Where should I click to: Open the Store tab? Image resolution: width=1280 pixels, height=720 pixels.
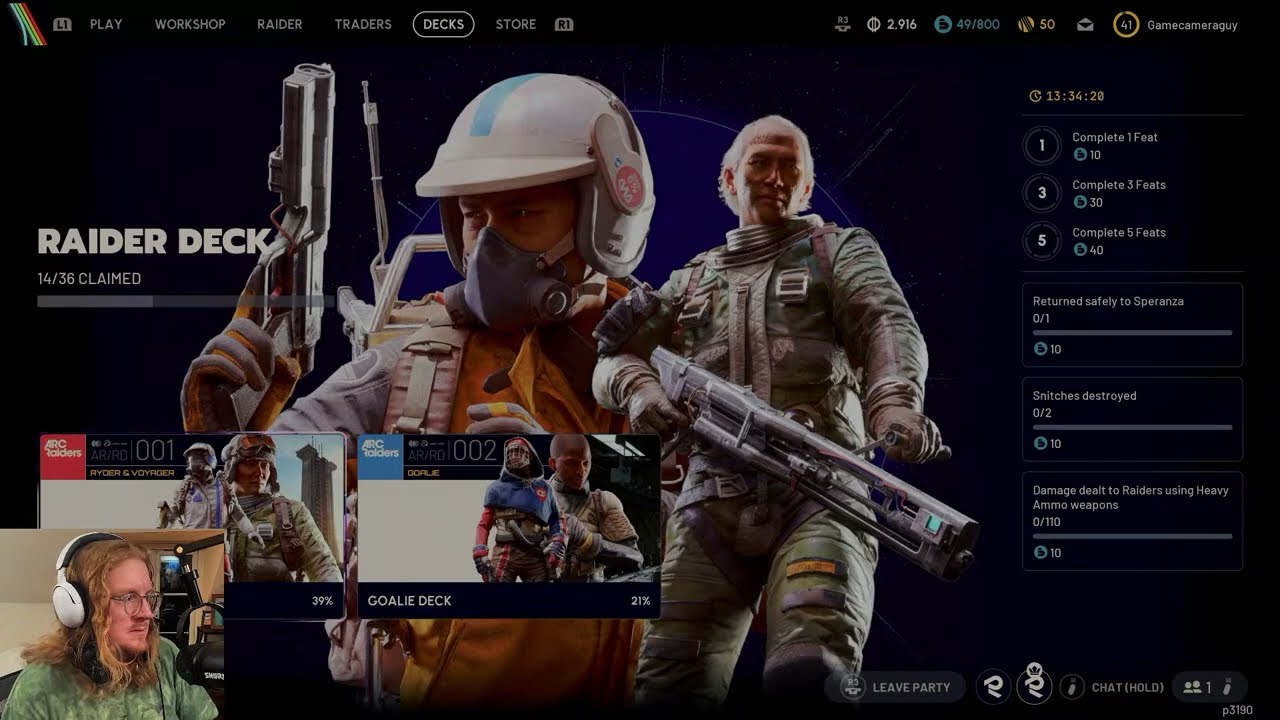(516, 24)
